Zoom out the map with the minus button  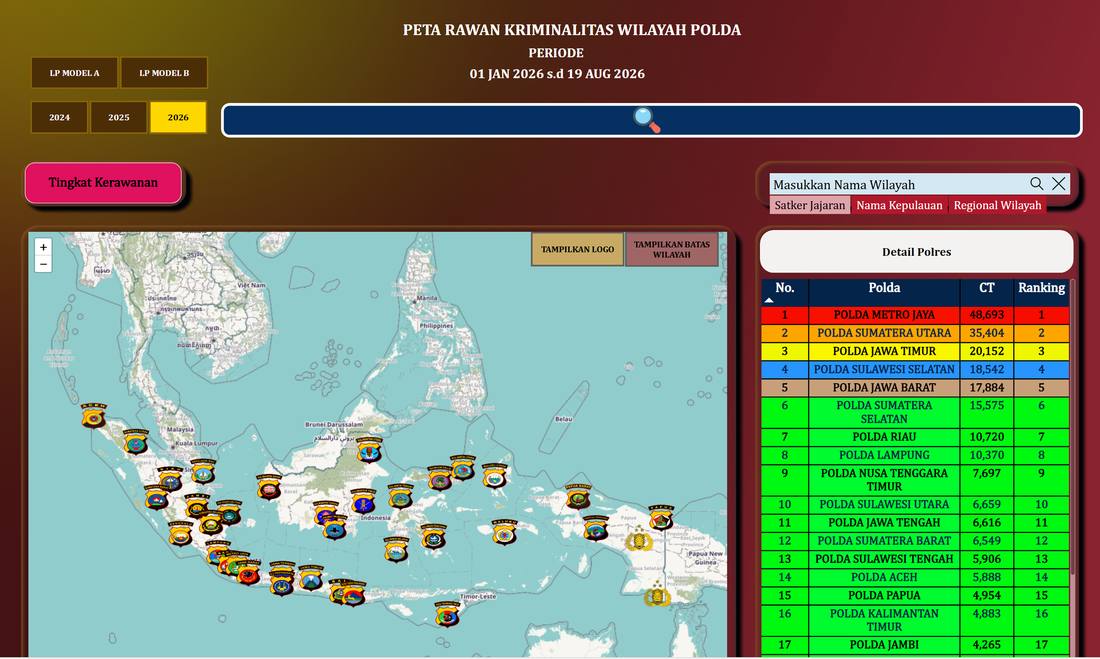43,264
